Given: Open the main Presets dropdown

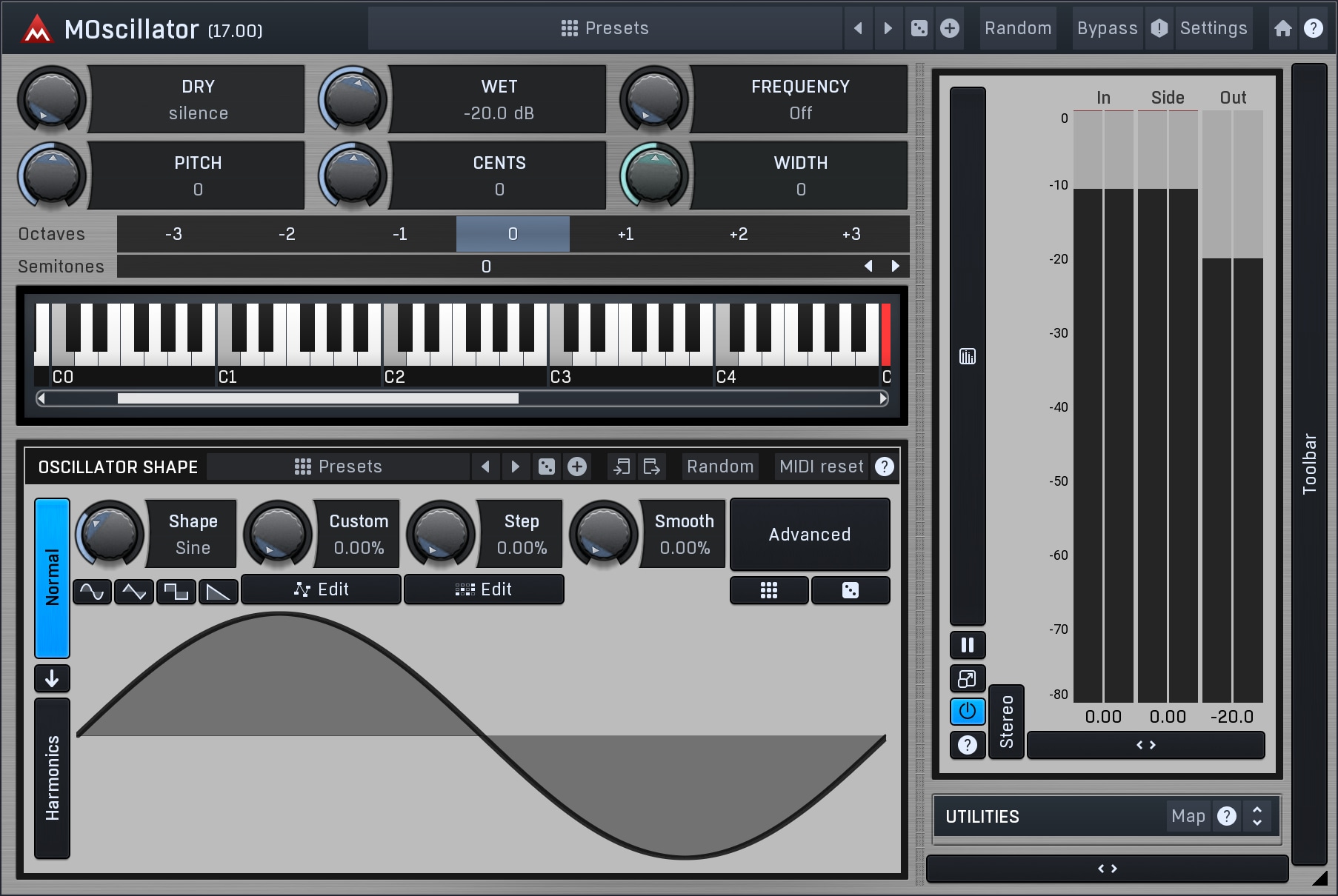Looking at the screenshot, I should [605, 28].
